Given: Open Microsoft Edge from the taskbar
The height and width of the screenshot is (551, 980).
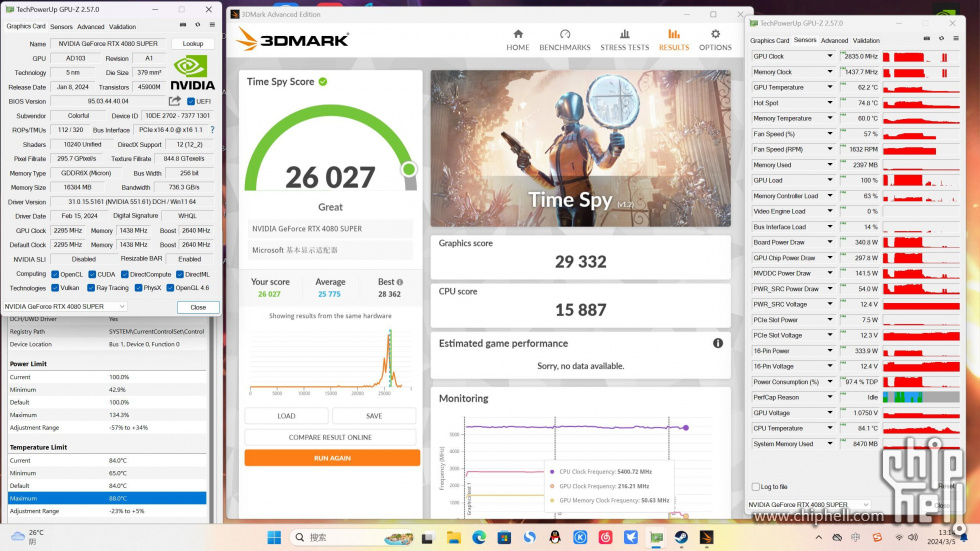Looking at the screenshot, I should (x=479, y=537).
